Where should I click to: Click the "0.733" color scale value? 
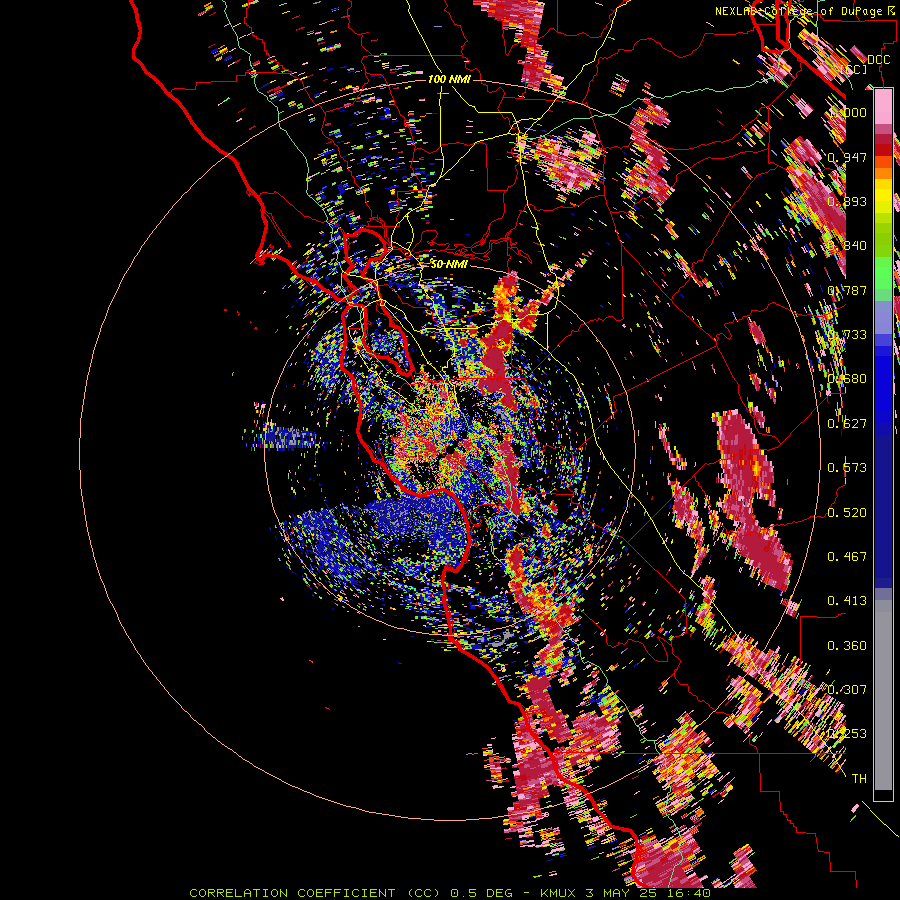coord(847,335)
